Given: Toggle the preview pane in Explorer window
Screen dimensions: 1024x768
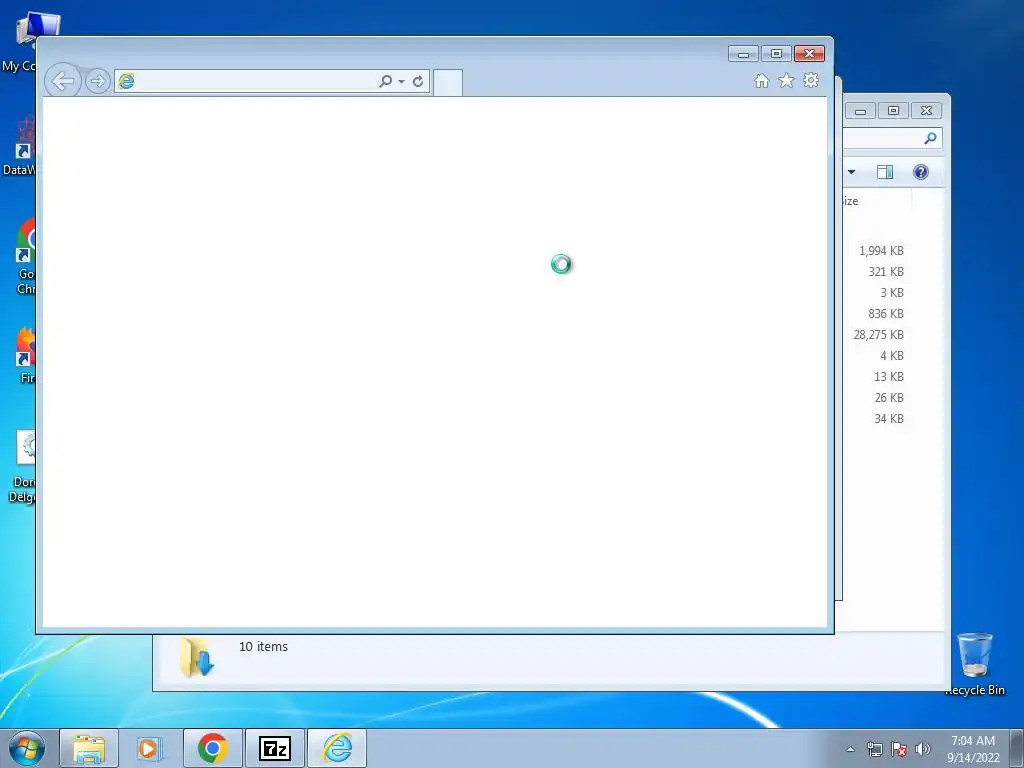Looking at the screenshot, I should 885,172.
